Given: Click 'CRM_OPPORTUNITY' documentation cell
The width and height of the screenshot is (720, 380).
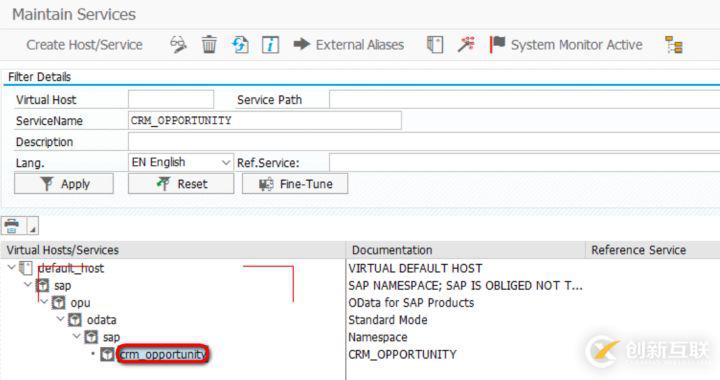Looking at the screenshot, I should point(402,354).
